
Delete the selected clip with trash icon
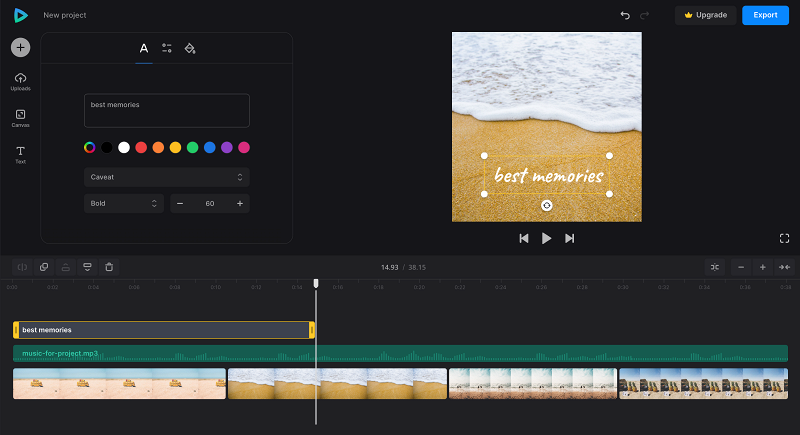point(109,267)
